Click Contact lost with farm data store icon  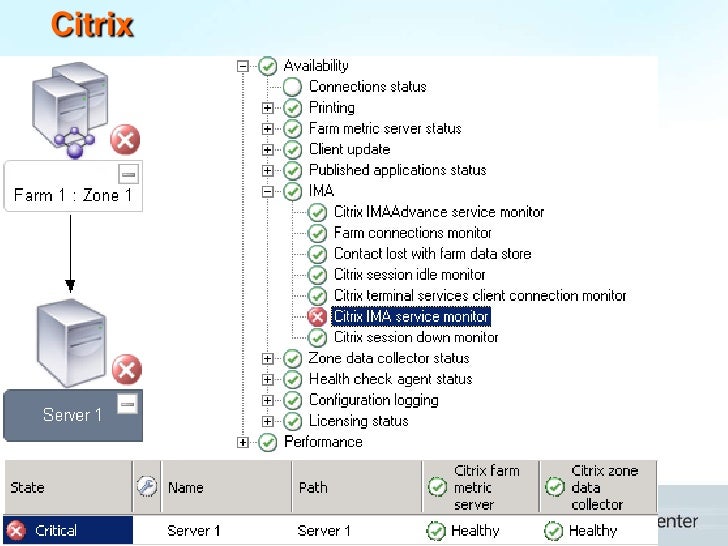(317, 254)
